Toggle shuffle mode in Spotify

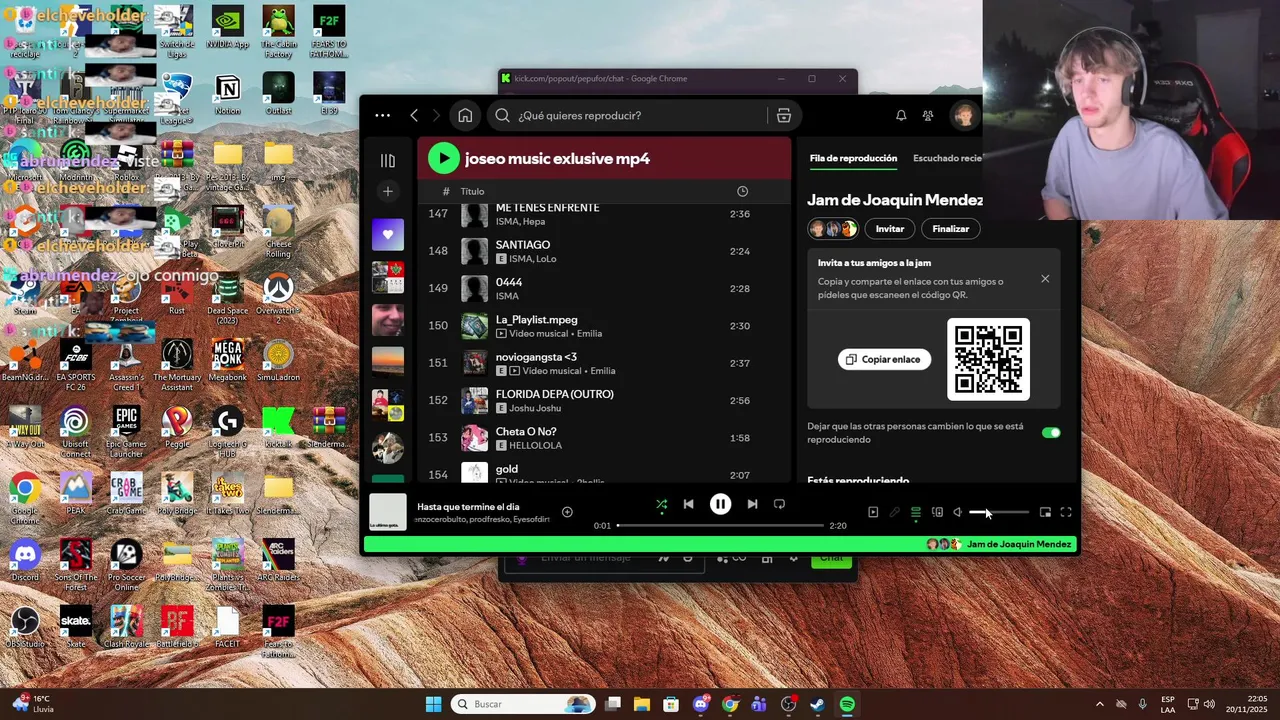click(661, 505)
